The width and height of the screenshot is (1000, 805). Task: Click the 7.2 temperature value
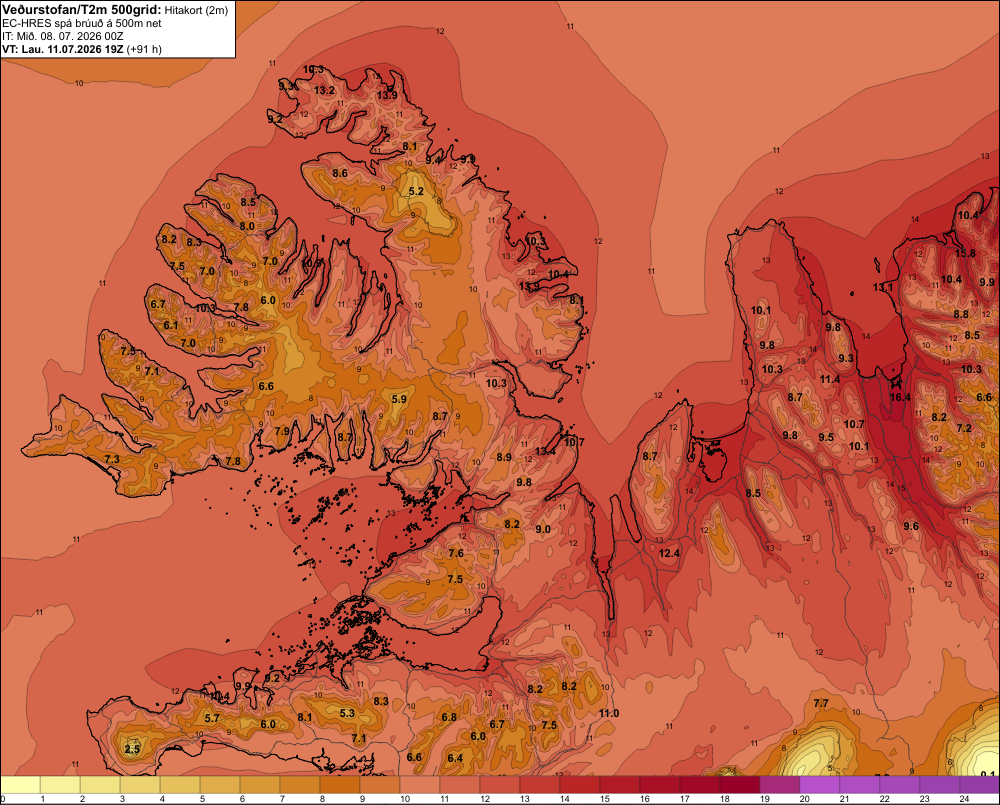[964, 428]
